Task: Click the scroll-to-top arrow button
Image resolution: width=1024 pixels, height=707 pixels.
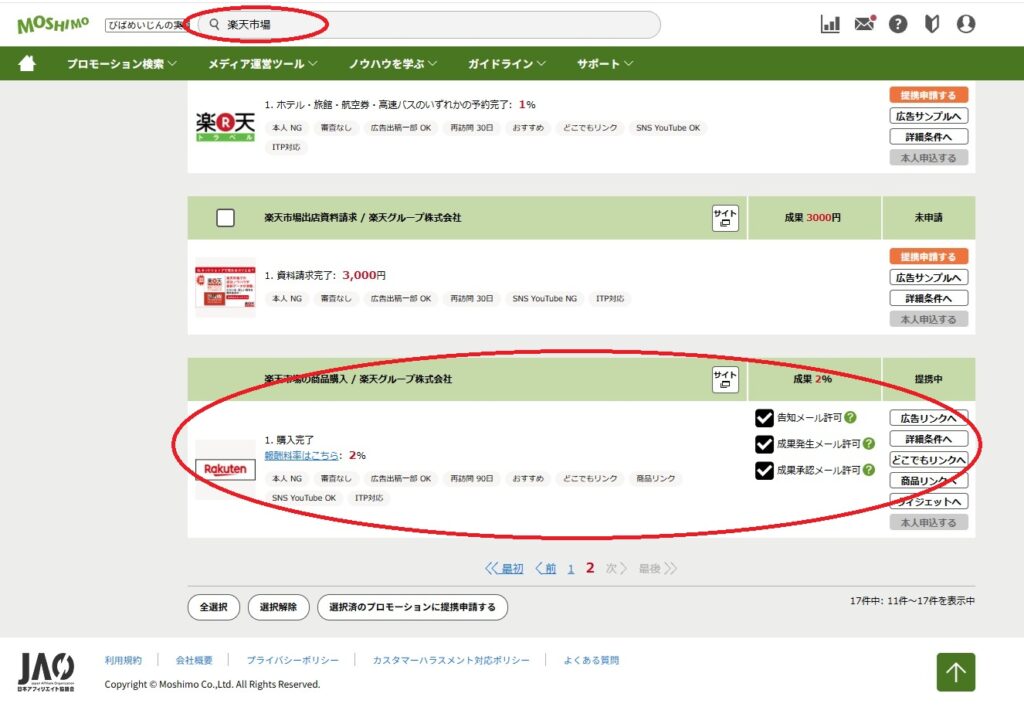Action: [x=955, y=672]
